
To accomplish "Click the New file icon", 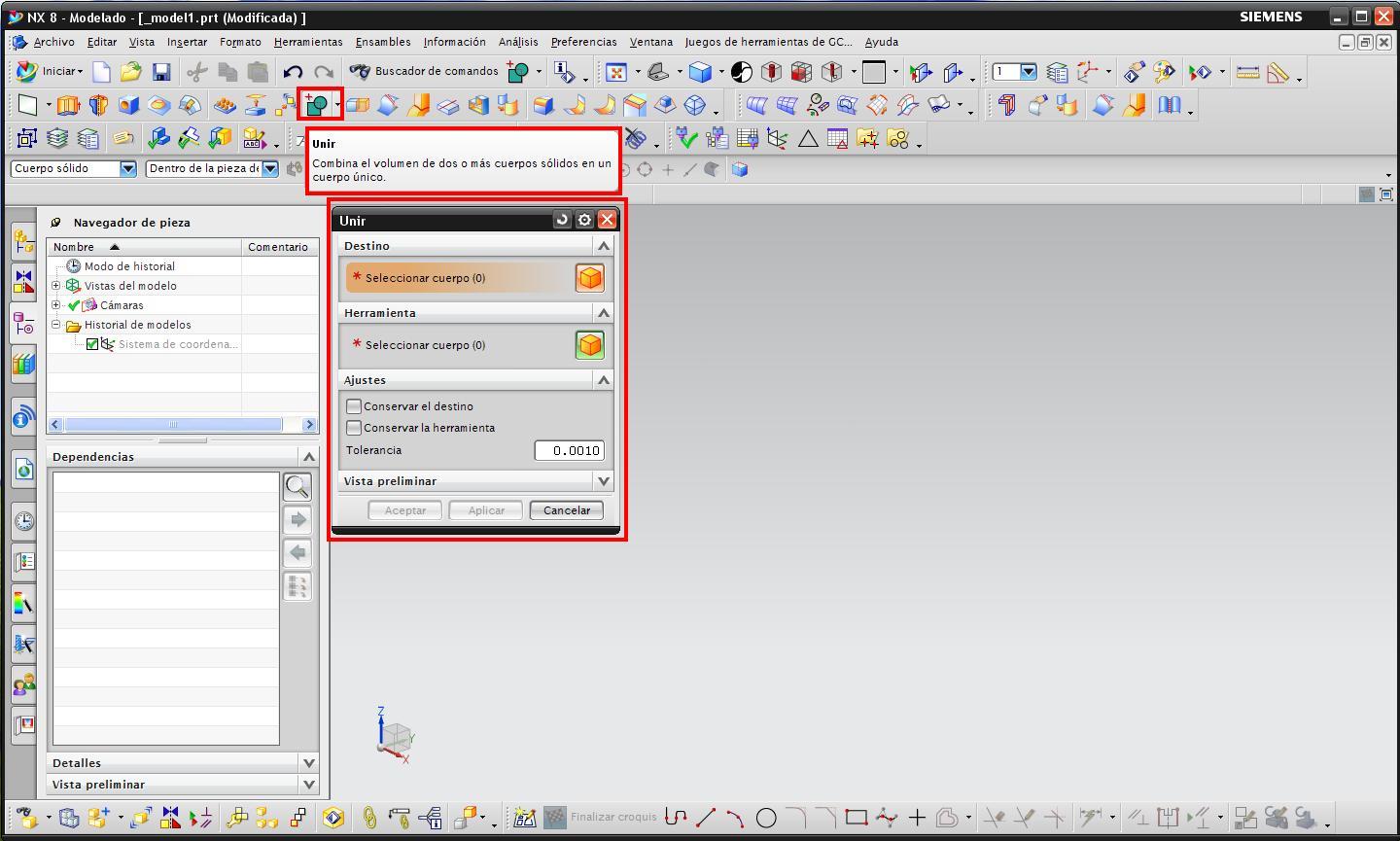I will tap(101, 72).
